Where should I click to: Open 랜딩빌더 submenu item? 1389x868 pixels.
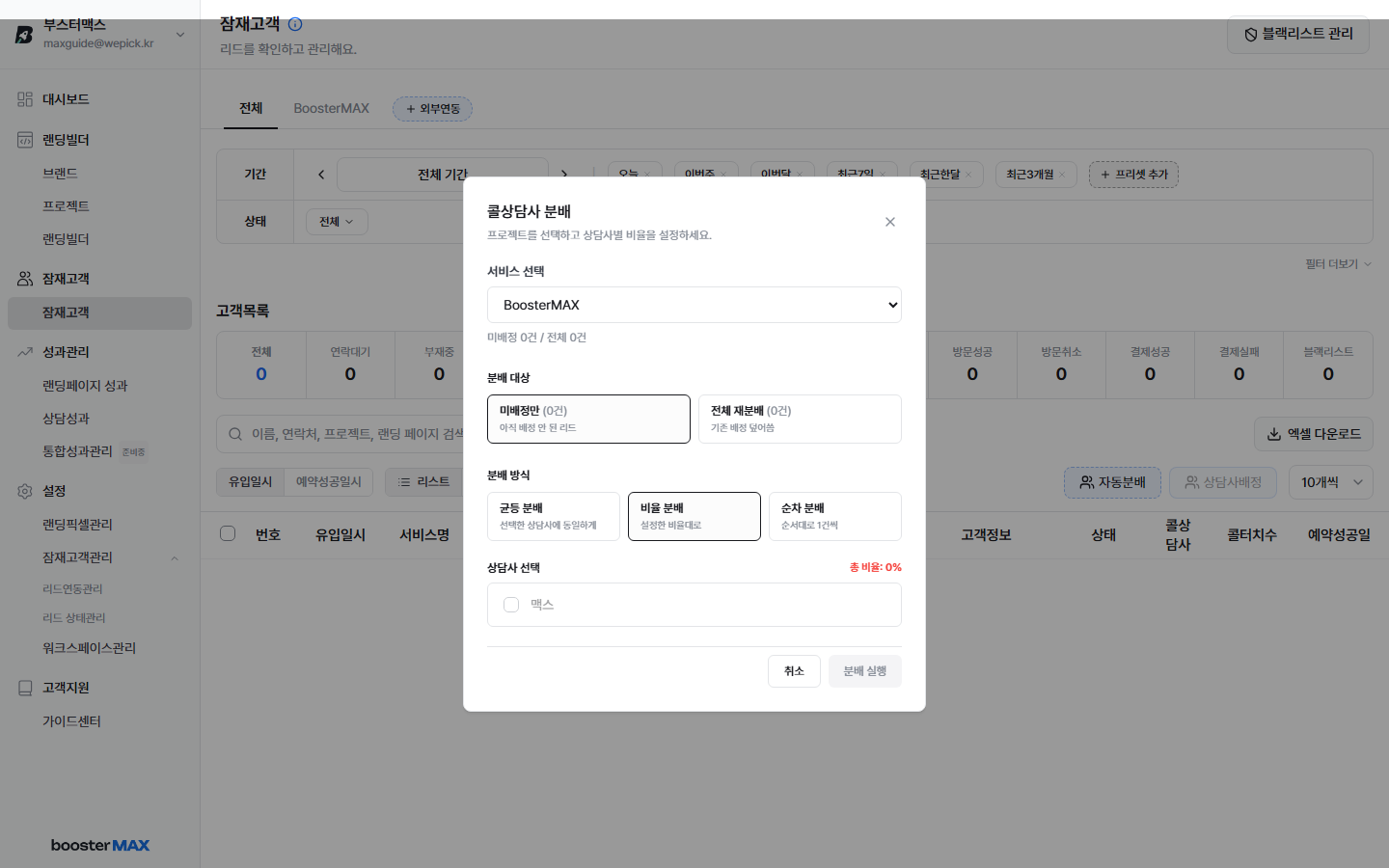(66, 239)
